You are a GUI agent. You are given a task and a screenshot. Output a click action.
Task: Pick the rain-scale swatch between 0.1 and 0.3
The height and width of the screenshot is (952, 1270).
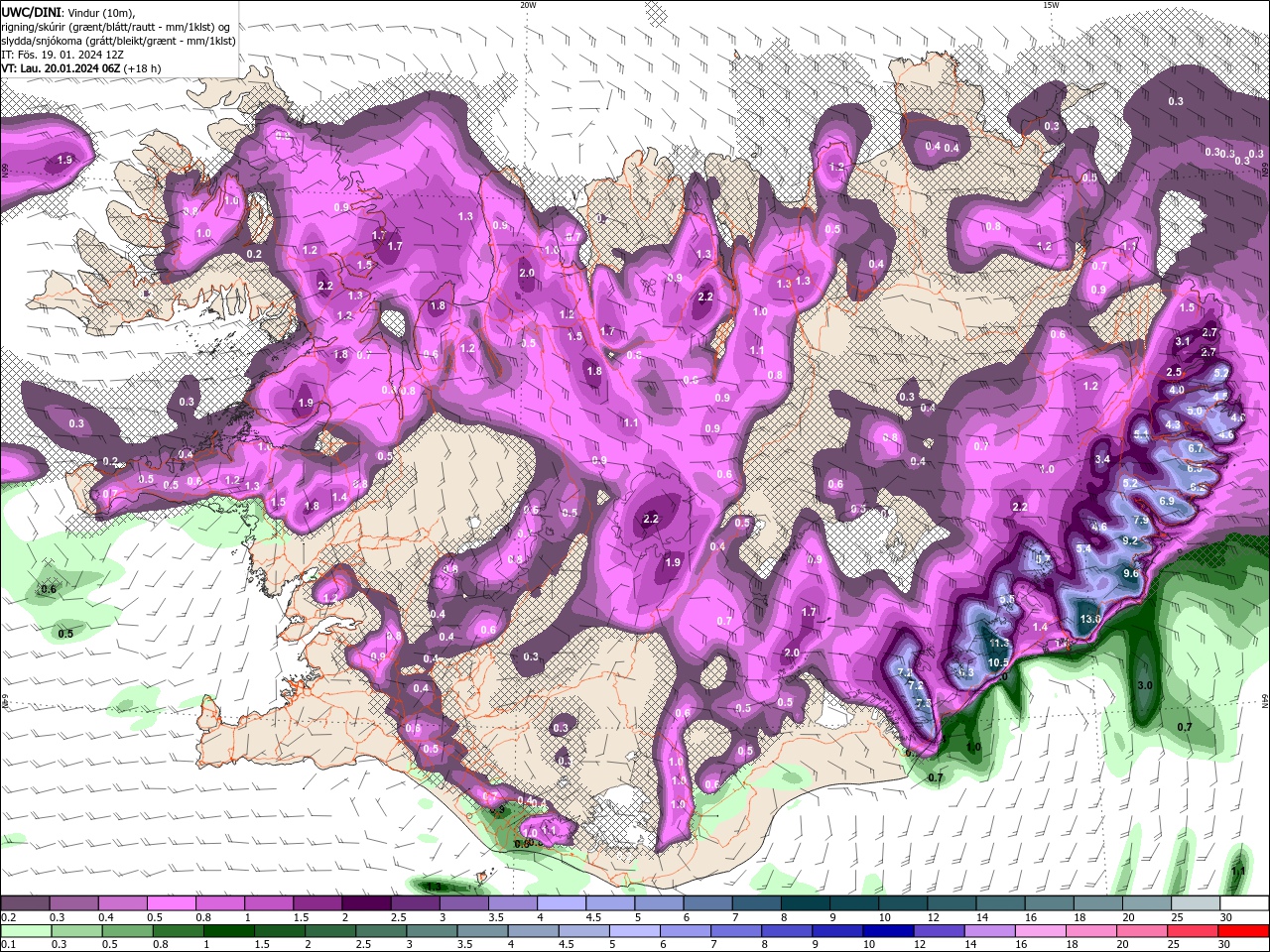tap(25, 930)
